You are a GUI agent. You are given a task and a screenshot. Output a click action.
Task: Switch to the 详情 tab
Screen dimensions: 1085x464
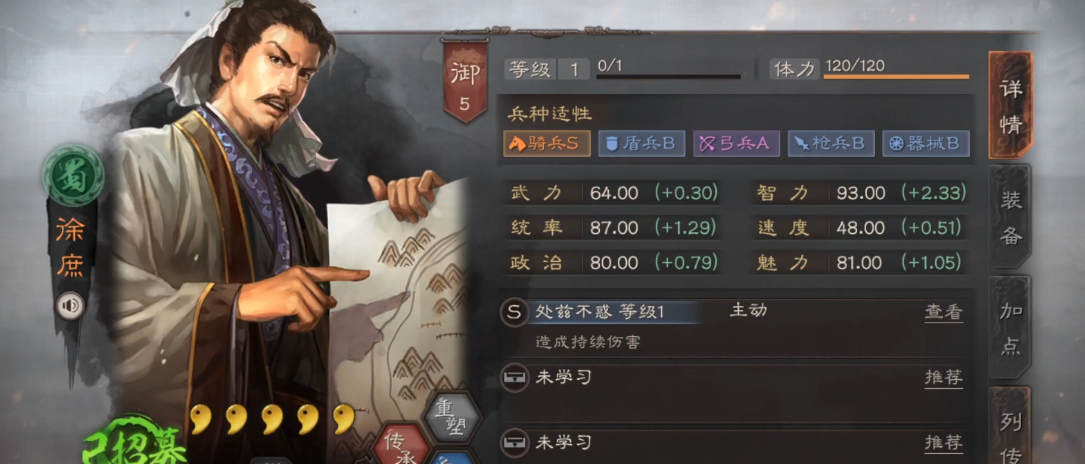pos(1011,105)
